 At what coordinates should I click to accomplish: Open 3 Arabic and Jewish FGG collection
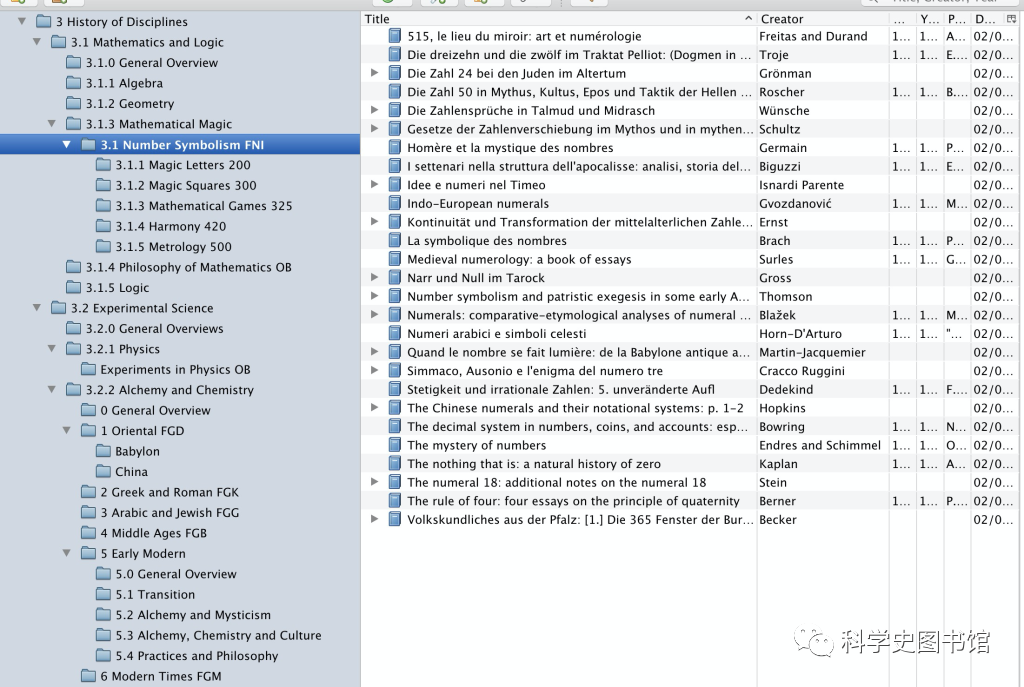[x=170, y=513]
